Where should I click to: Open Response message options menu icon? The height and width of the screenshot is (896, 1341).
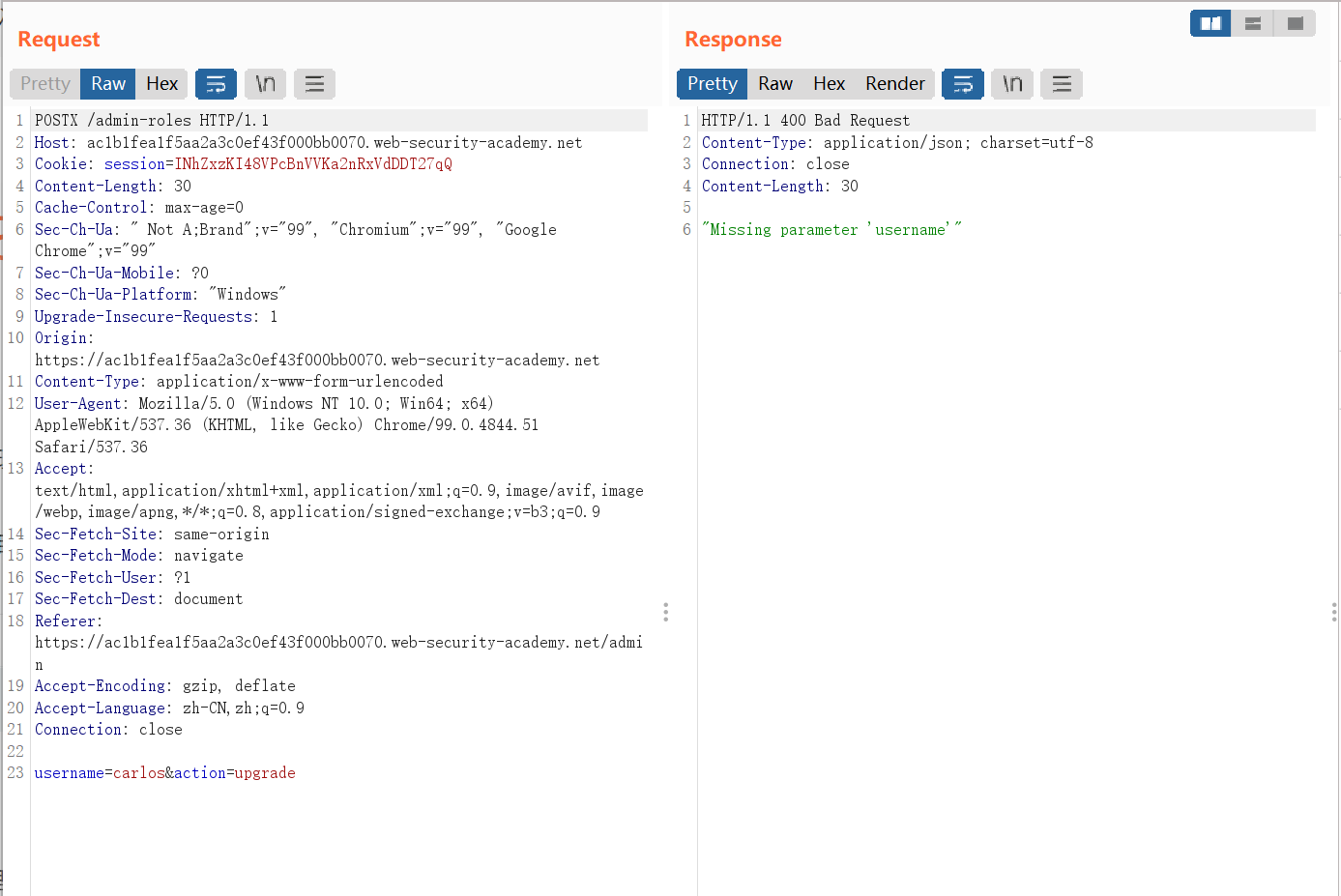coord(1062,84)
